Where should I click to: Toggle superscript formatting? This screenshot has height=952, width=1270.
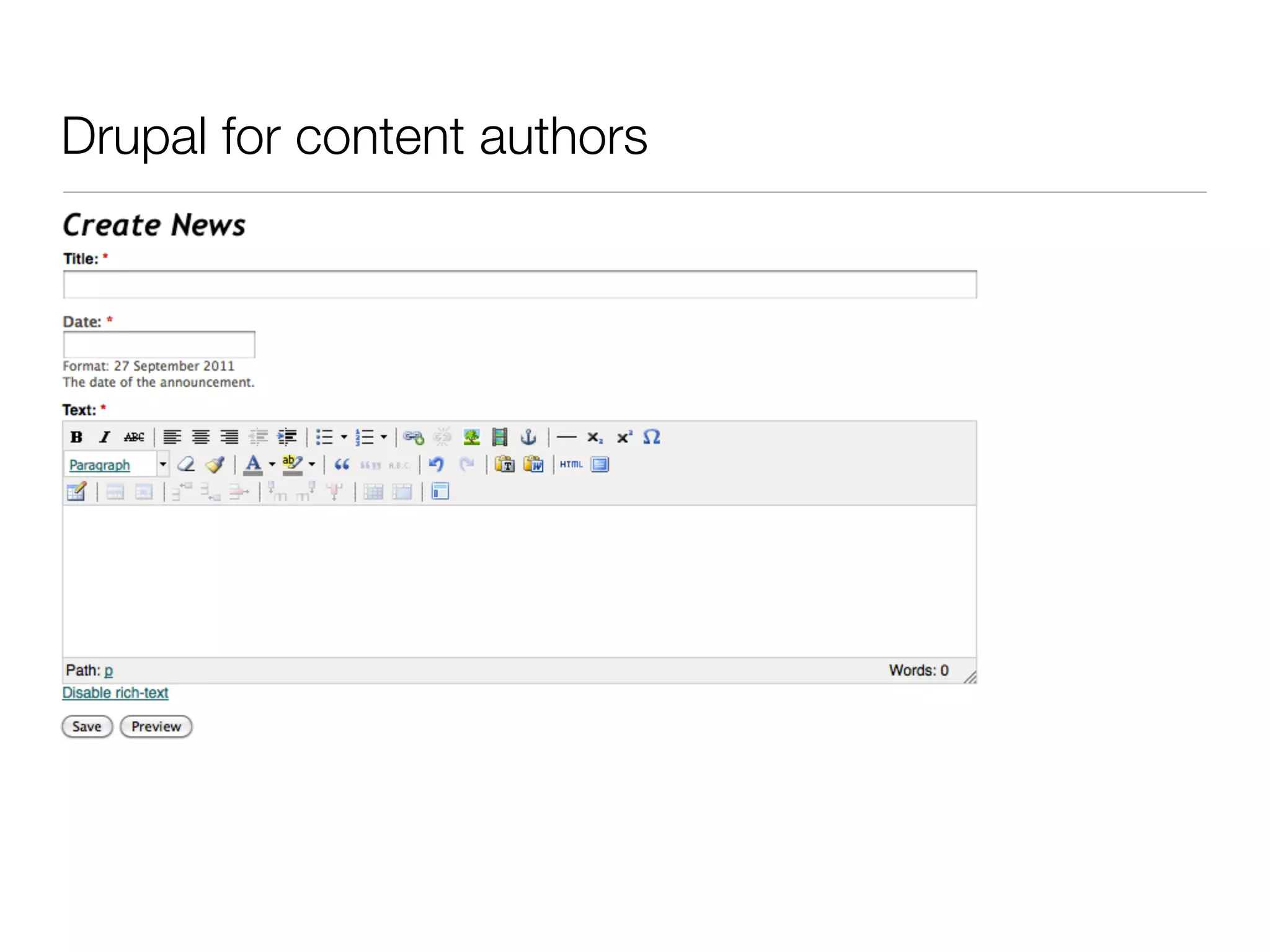coord(624,437)
